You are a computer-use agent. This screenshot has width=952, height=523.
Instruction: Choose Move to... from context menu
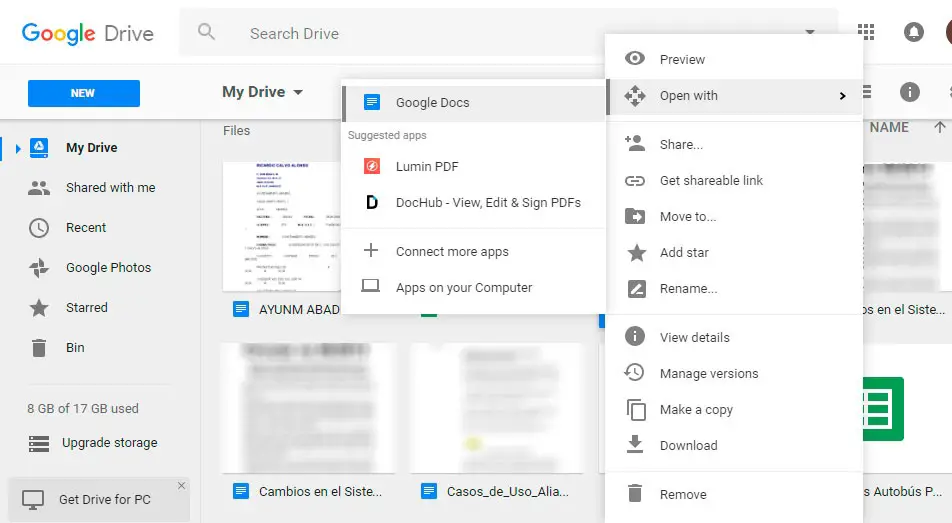pos(733,217)
